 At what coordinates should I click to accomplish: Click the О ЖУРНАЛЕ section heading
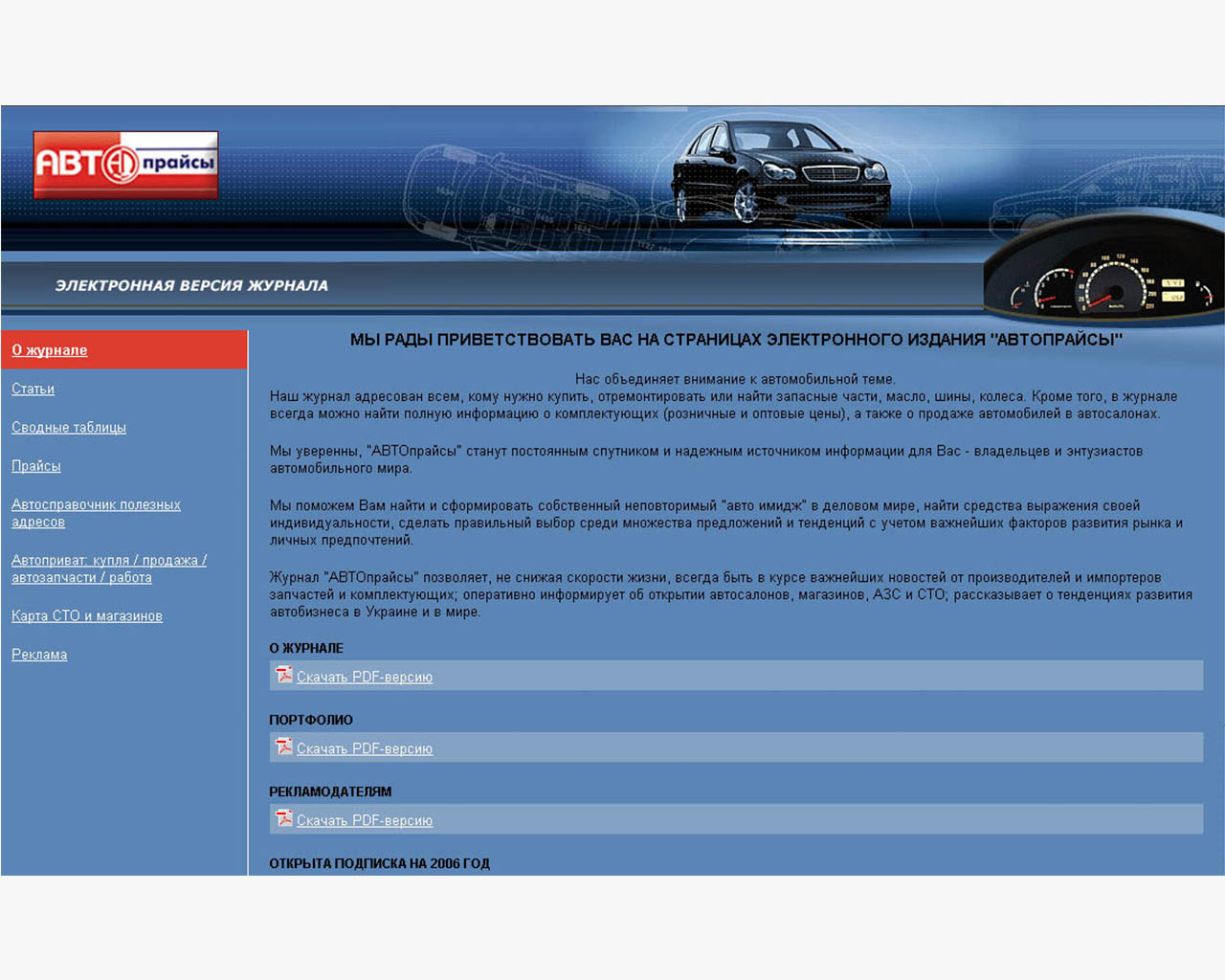(x=306, y=648)
